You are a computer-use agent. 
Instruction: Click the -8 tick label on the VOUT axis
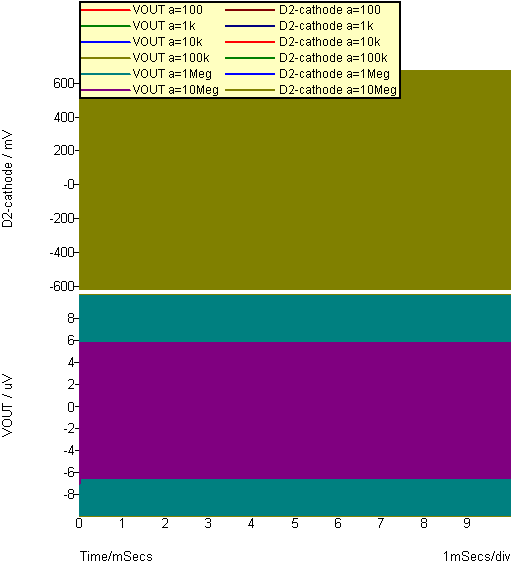pyautogui.click(x=69, y=494)
